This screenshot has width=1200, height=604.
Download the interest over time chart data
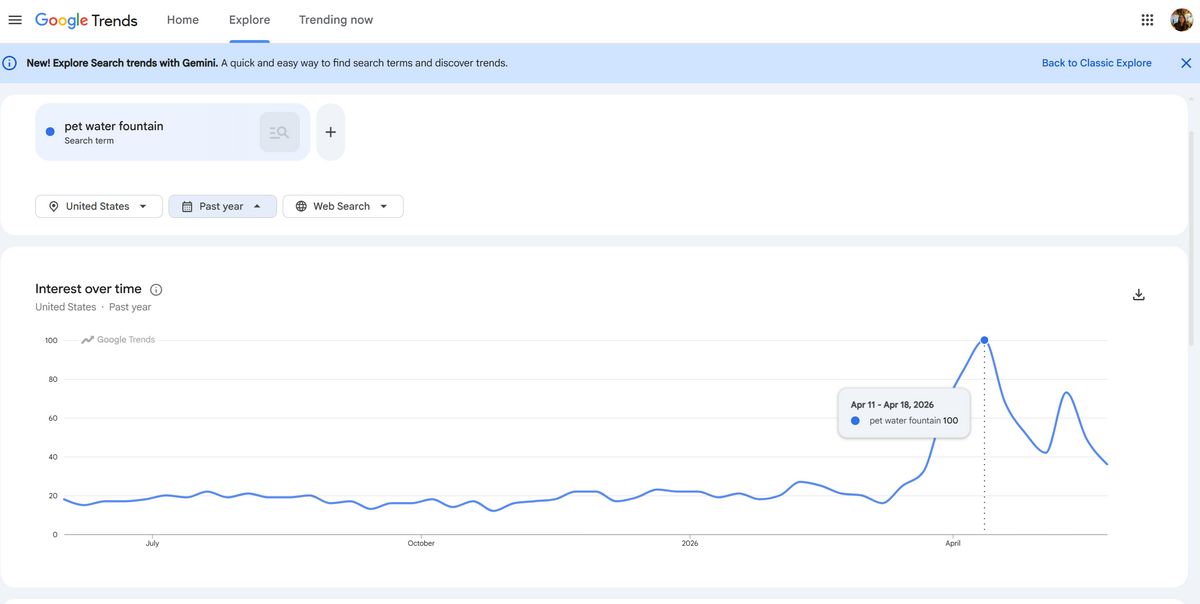(1138, 295)
